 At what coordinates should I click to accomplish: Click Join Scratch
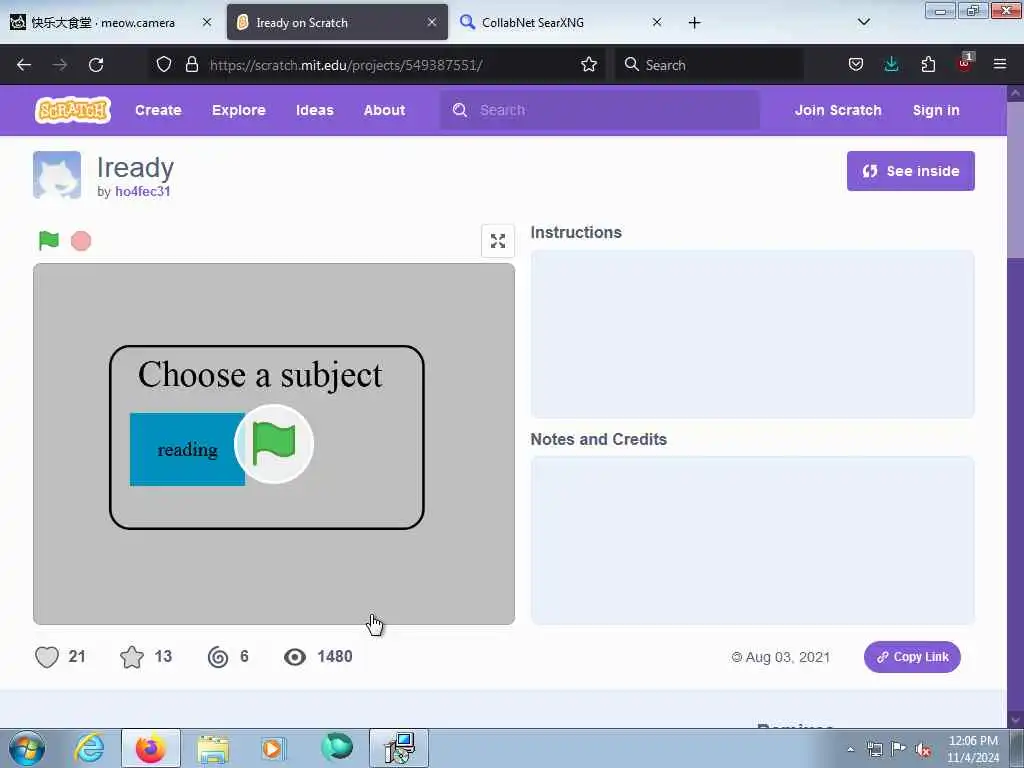pyautogui.click(x=838, y=110)
